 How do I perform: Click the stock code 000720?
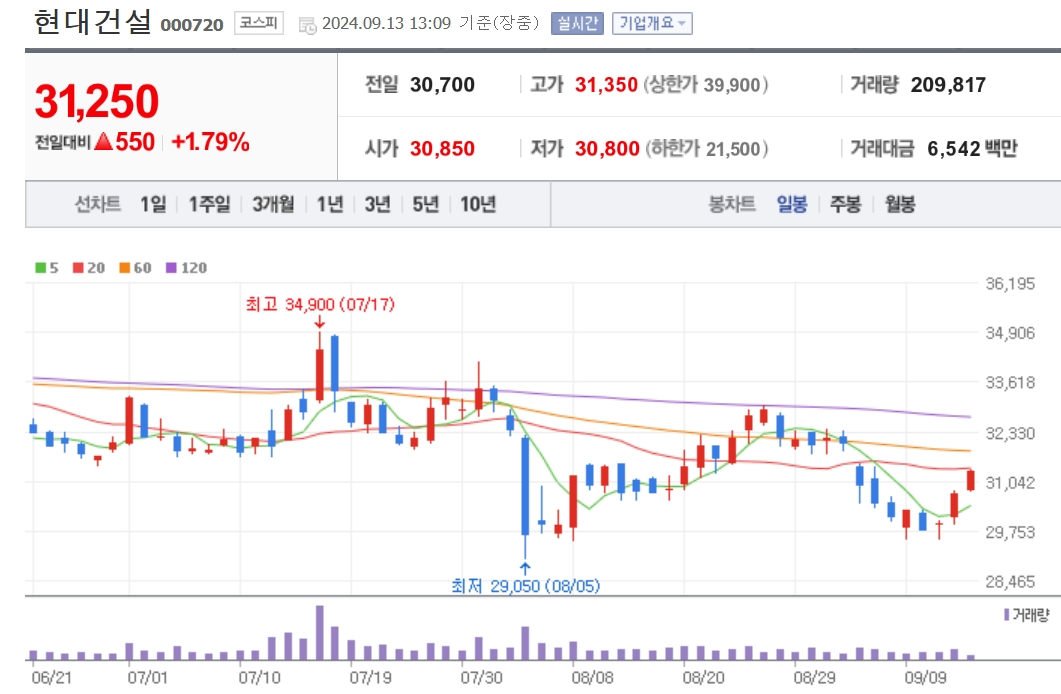point(191,25)
